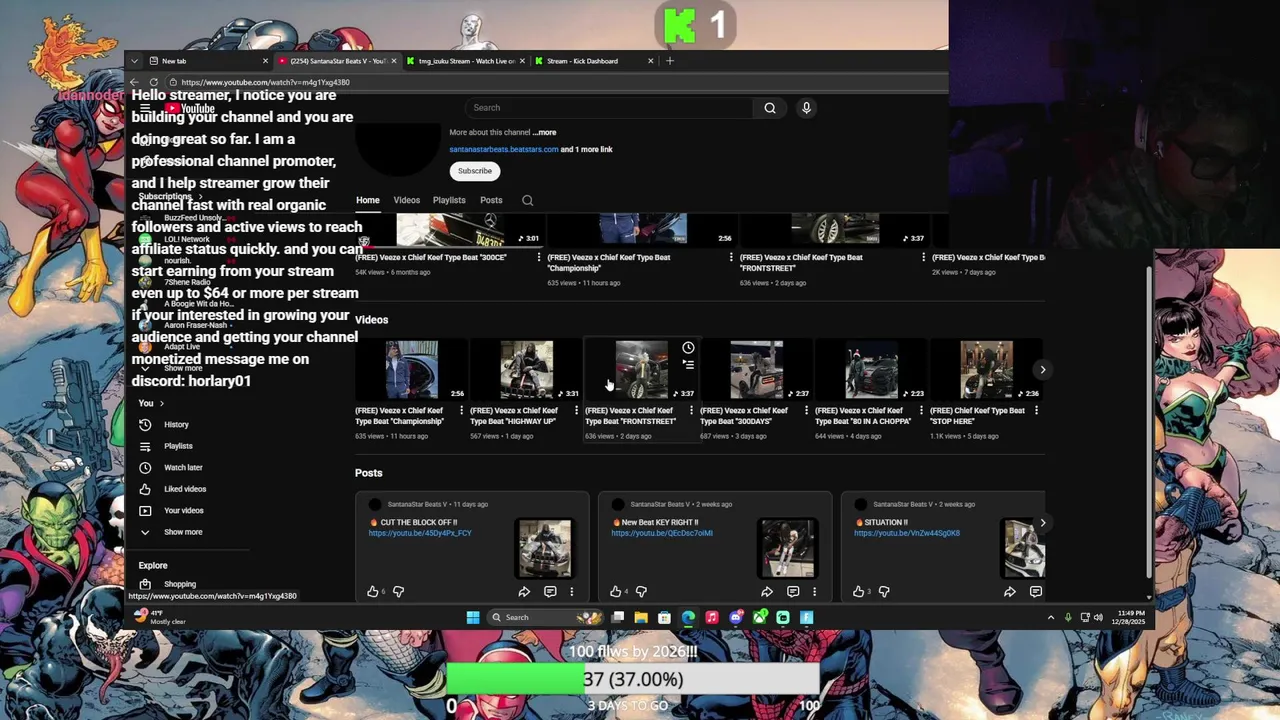Switch to channel Posts tab
This screenshot has height=720, width=1280.
pos(491,200)
